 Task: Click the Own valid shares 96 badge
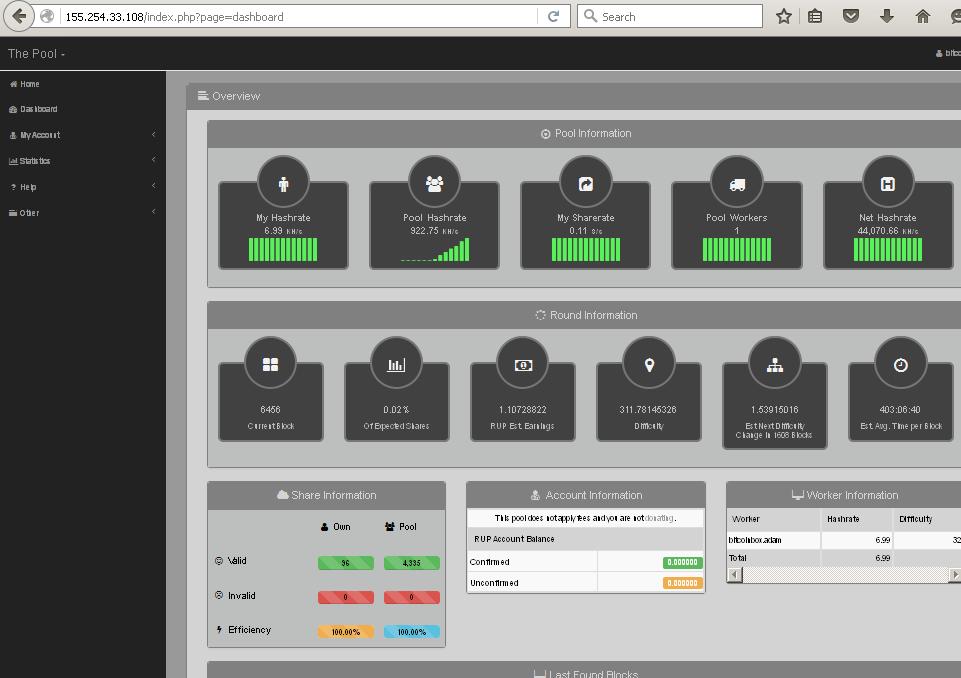point(346,563)
